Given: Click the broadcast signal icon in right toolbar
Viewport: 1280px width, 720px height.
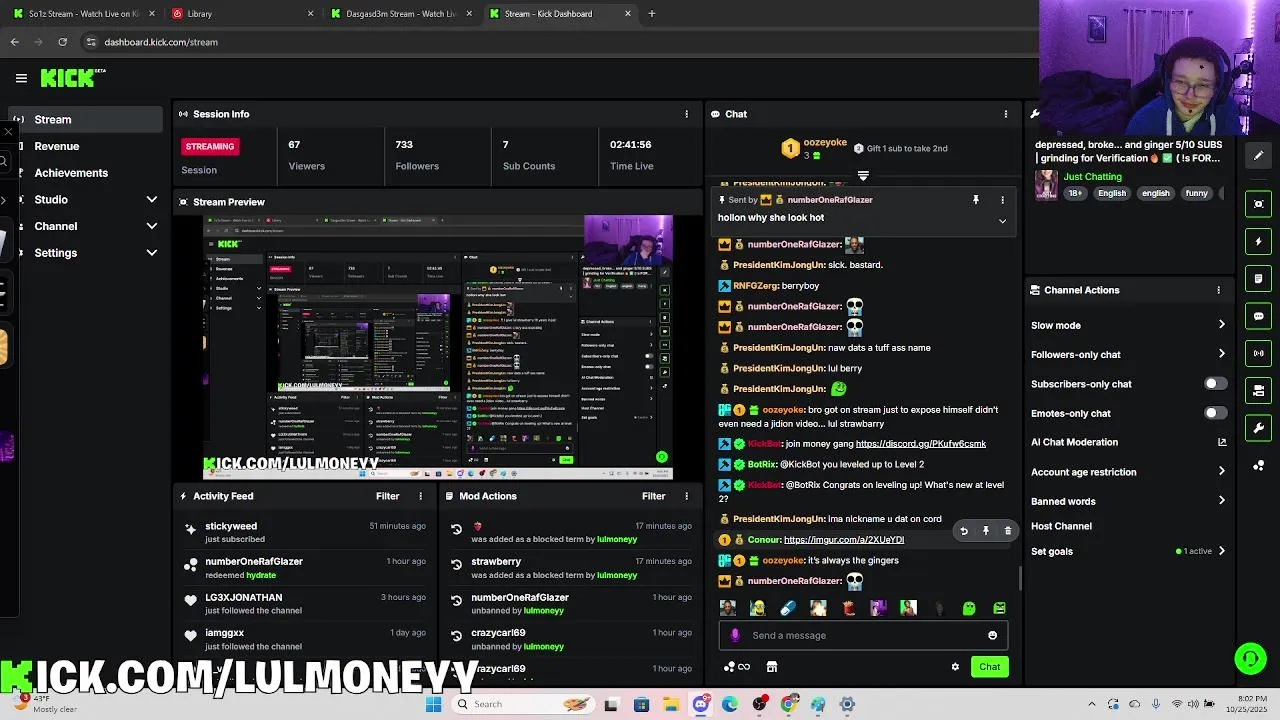Looking at the screenshot, I should [1258, 353].
